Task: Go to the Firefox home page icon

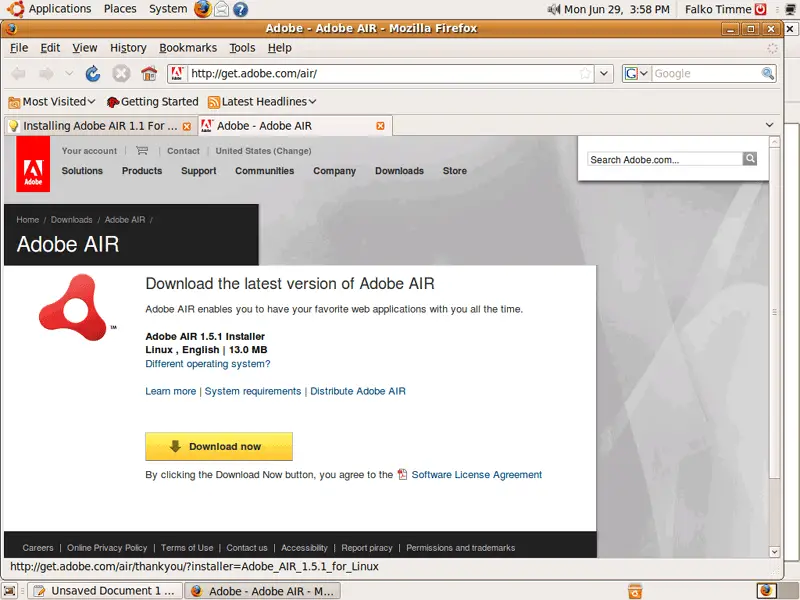Action: point(149,74)
